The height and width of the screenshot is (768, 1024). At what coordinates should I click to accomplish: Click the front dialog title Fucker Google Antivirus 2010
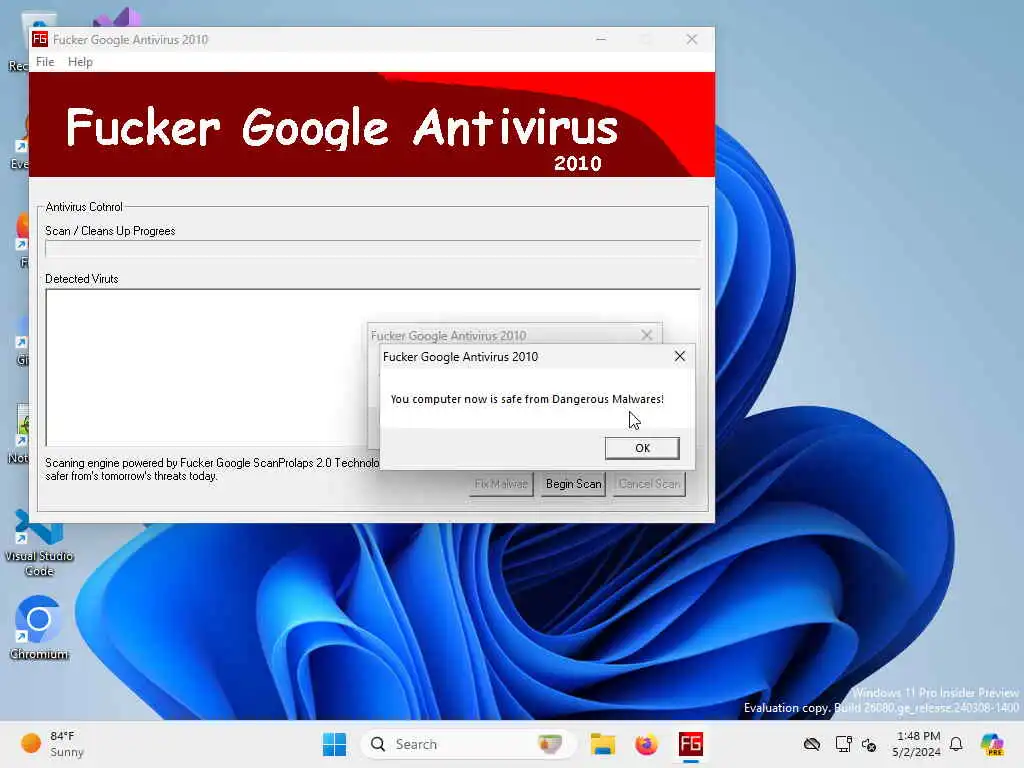click(460, 357)
